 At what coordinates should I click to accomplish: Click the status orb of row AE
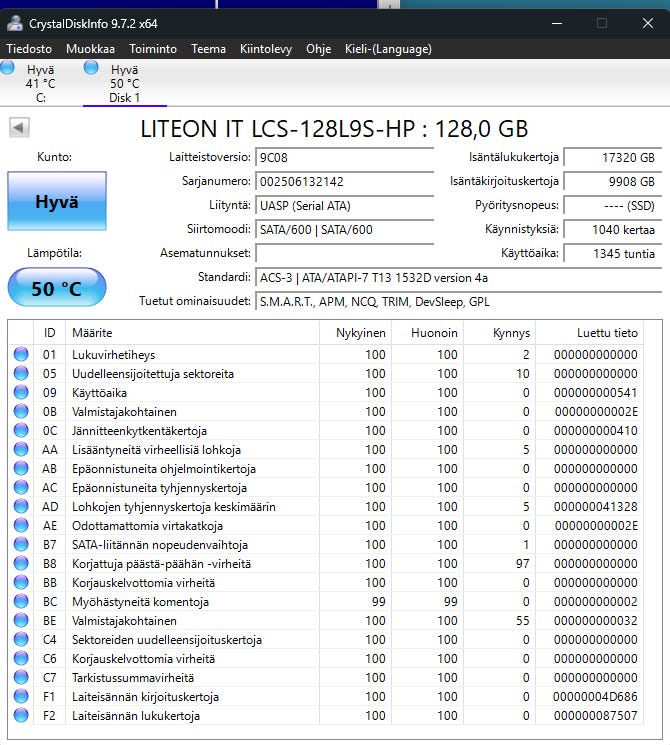(x=21, y=525)
